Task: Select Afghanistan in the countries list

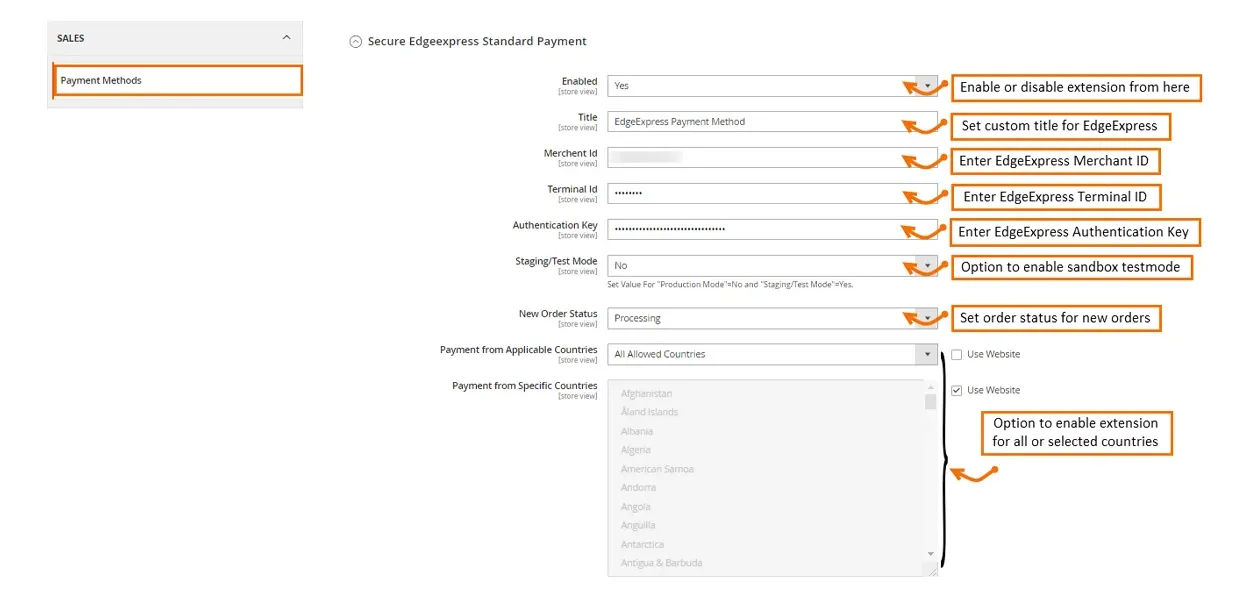Action: 646,394
